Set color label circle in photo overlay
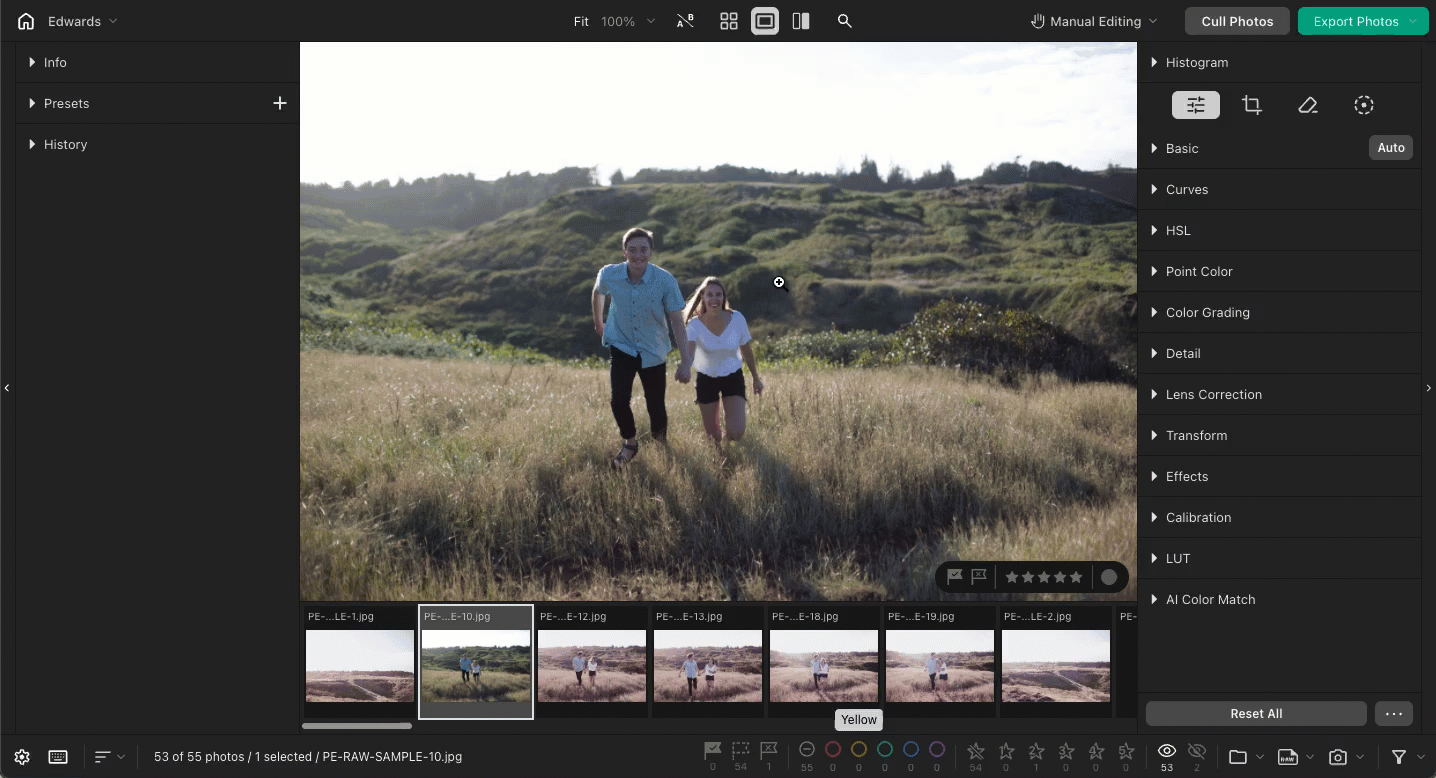The width and height of the screenshot is (1436, 778). point(1109,577)
